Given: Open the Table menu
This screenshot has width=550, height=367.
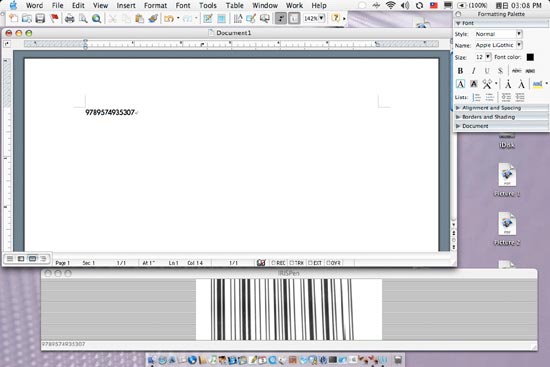Looking at the screenshot, I should point(234,5).
